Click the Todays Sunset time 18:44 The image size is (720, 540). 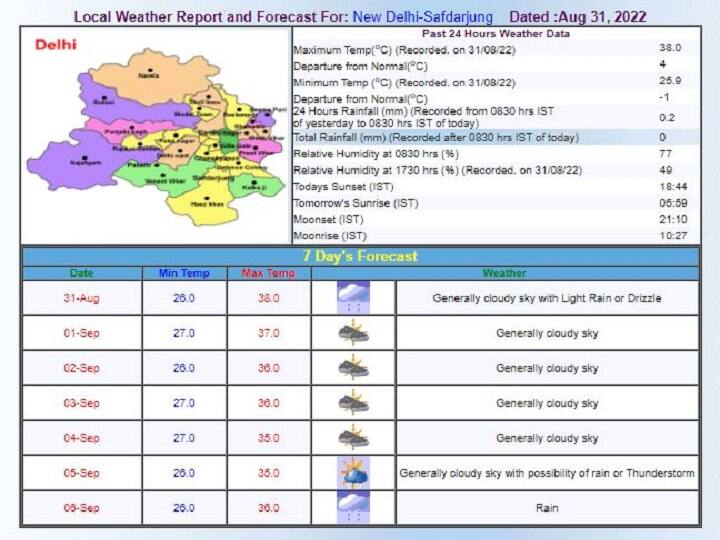(x=673, y=187)
